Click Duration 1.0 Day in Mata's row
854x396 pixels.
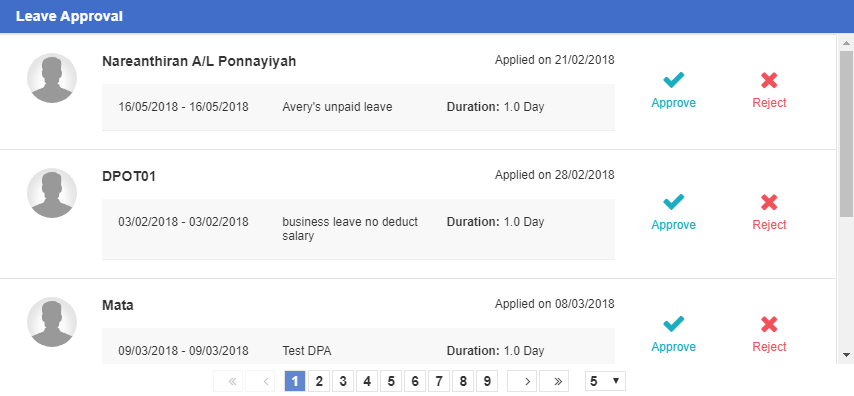tap(496, 351)
